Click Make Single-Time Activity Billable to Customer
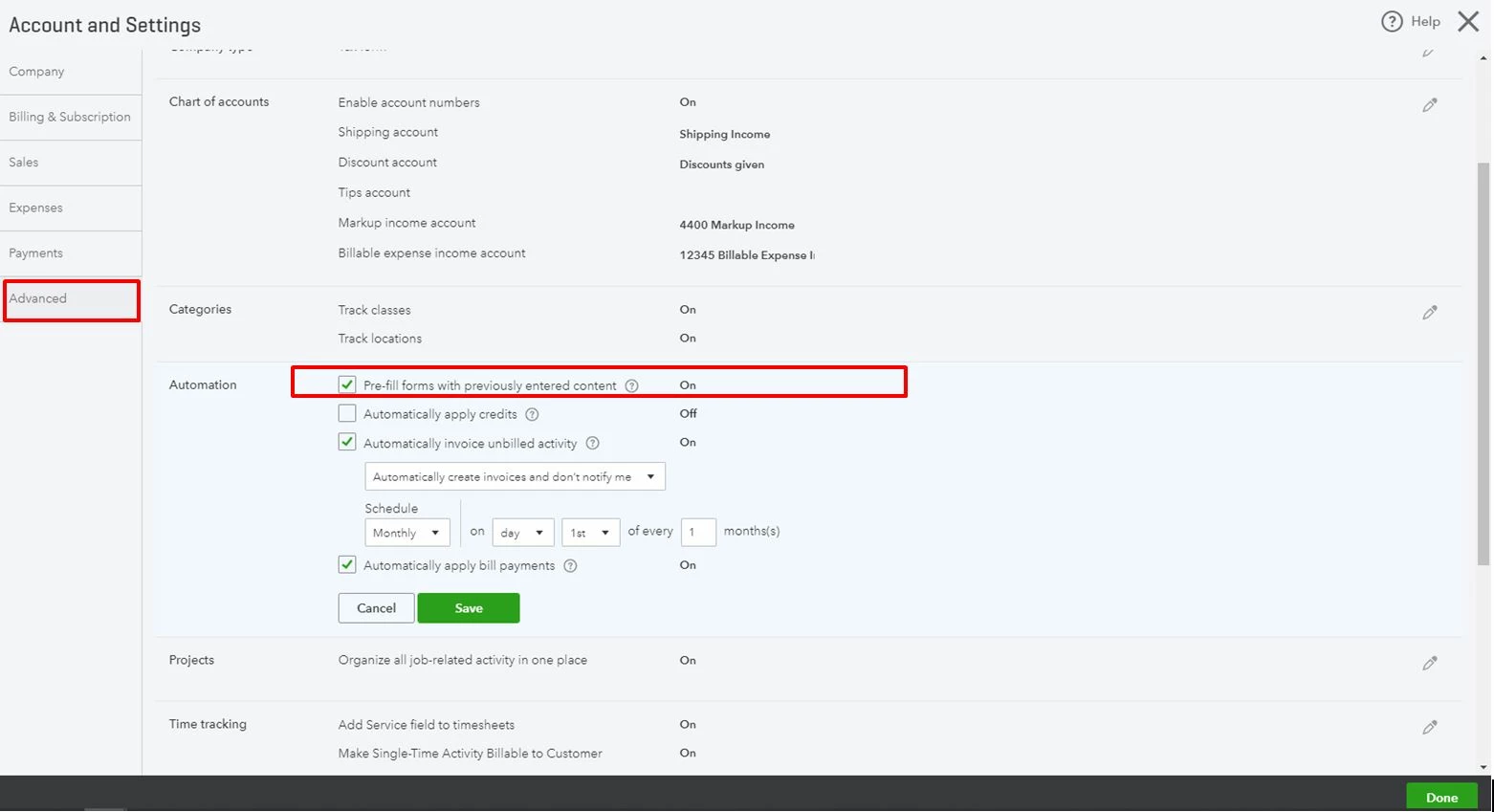Viewport: 1494px width, 812px height. [x=470, y=755]
